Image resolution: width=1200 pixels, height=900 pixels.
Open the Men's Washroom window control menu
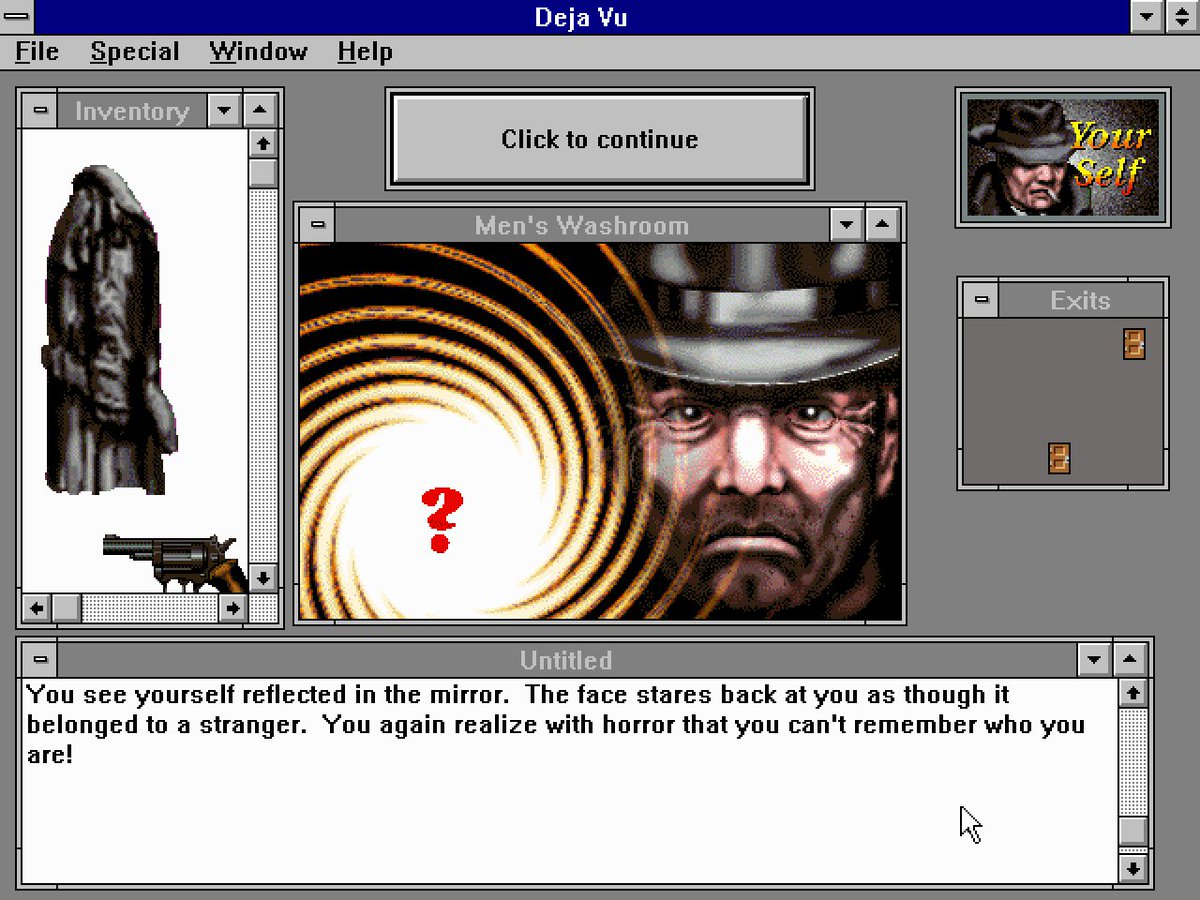click(318, 225)
